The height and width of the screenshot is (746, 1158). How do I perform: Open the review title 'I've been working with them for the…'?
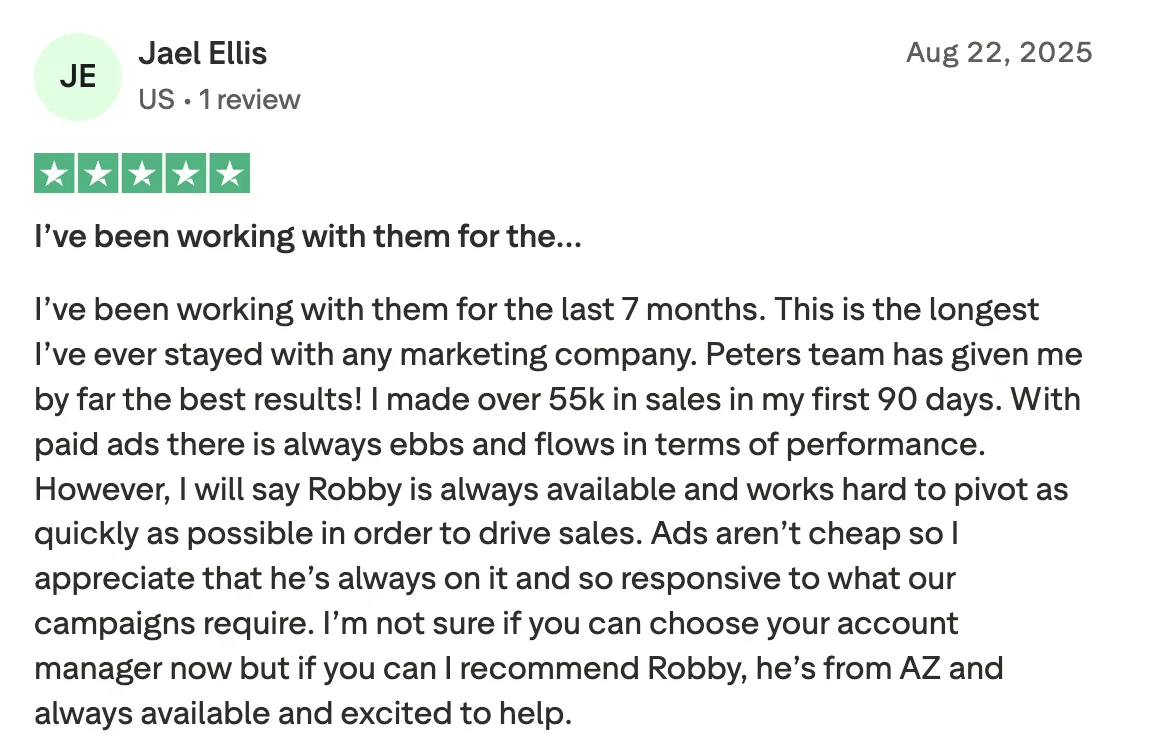(308, 237)
